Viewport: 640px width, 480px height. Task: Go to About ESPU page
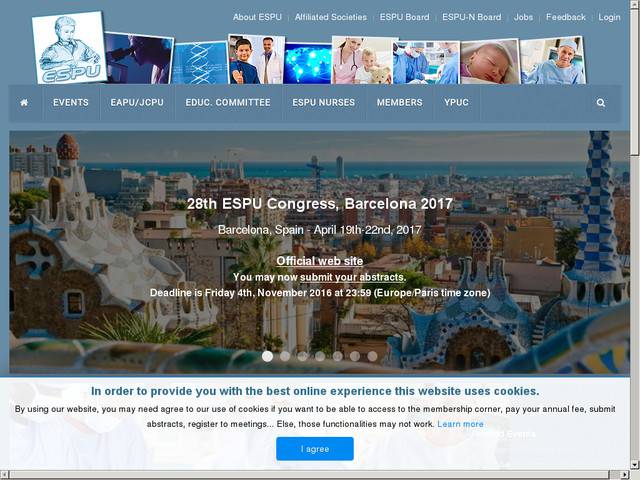[x=257, y=17]
